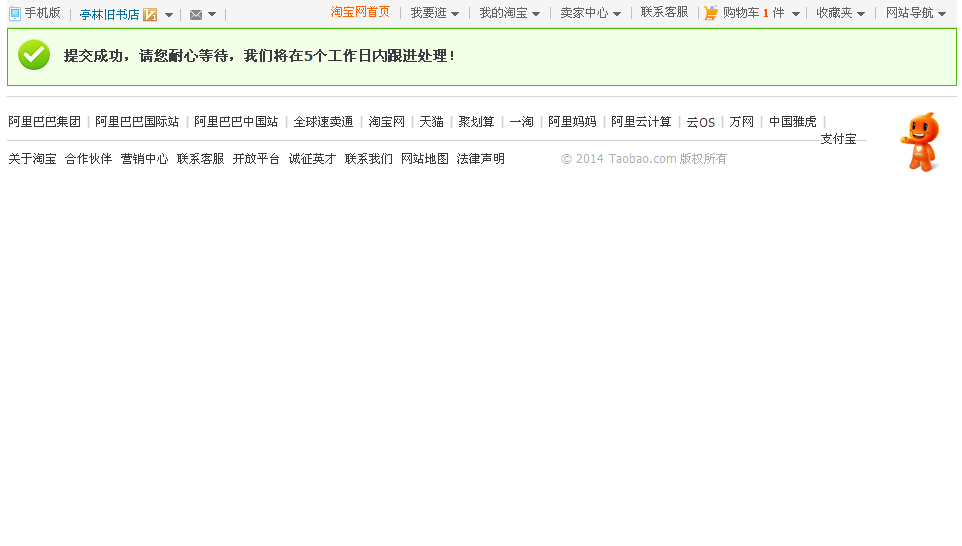962x546 pixels.
Task: Click the shopping cart icon
Action: [x=711, y=13]
